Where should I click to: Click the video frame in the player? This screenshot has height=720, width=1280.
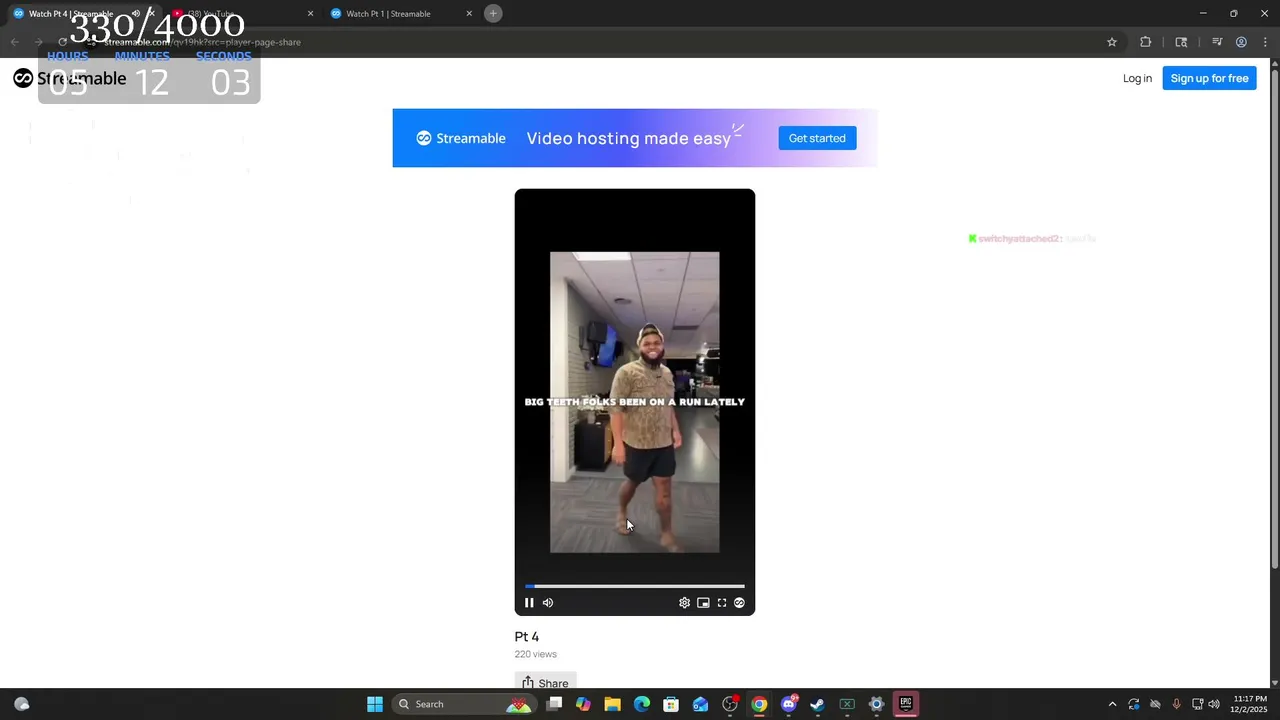click(x=634, y=402)
